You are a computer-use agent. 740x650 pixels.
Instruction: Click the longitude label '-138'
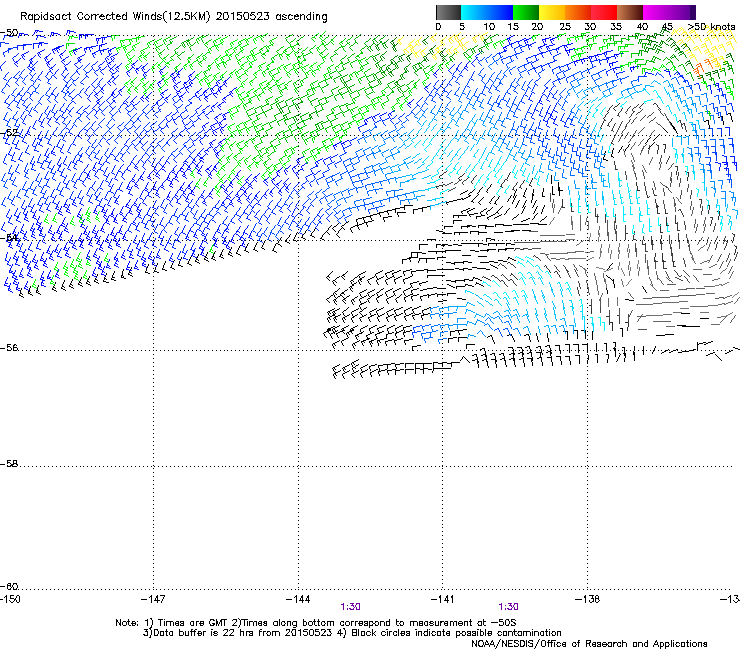pyautogui.click(x=588, y=599)
